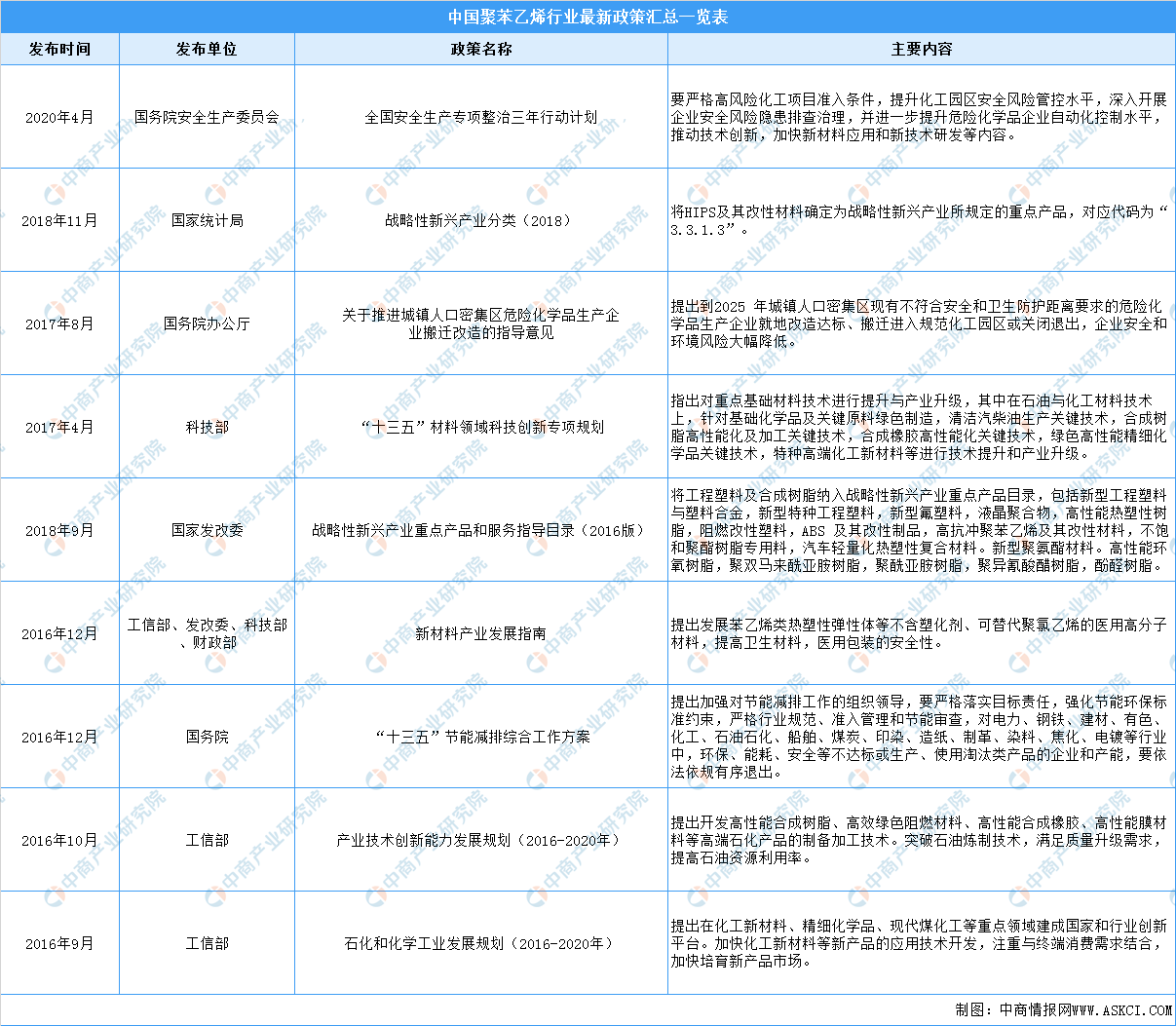1176x1026 pixels.
Task: Click the table title 中国聚苯乙烯行业最新政策汇总一览表
Action: pos(588,17)
